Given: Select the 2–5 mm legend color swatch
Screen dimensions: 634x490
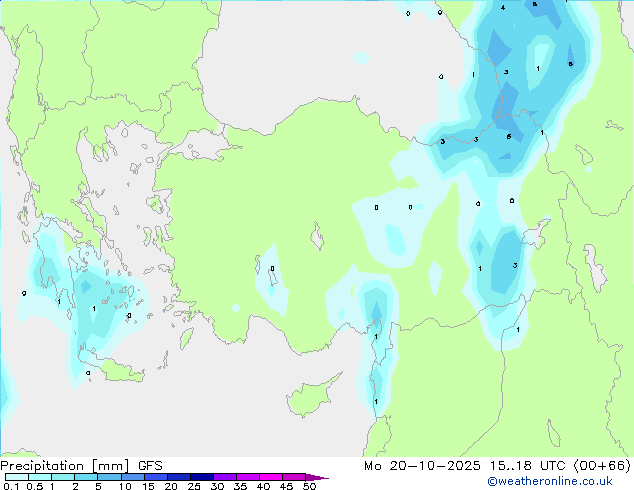Looking at the screenshot, I should (x=86, y=477).
